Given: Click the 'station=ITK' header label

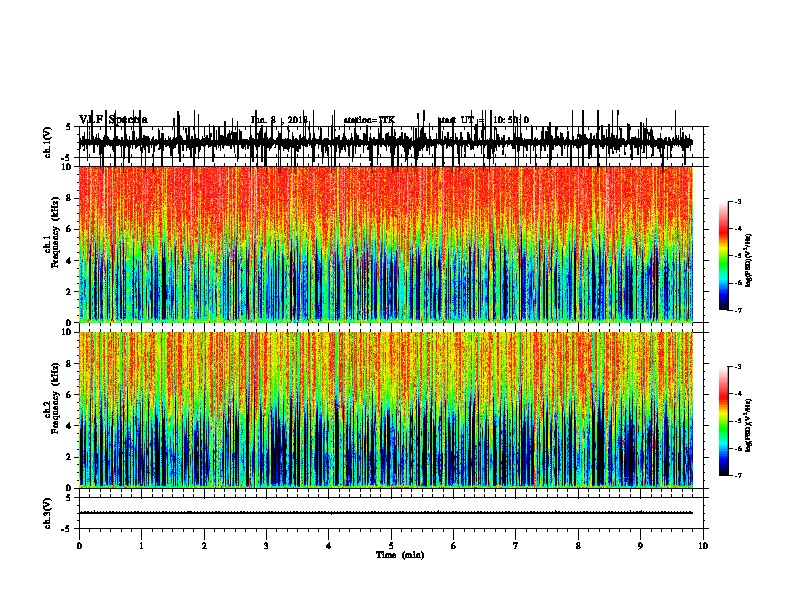Looking at the screenshot, I should click(x=369, y=120).
